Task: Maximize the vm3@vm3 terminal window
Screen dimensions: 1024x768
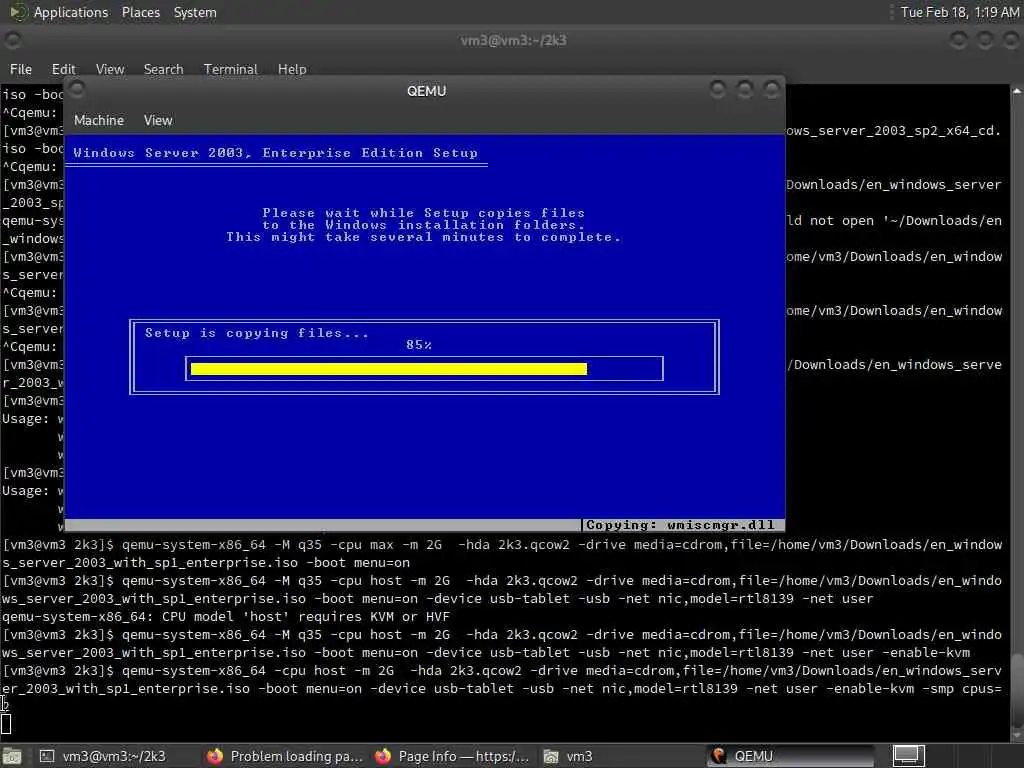Action: click(985, 40)
